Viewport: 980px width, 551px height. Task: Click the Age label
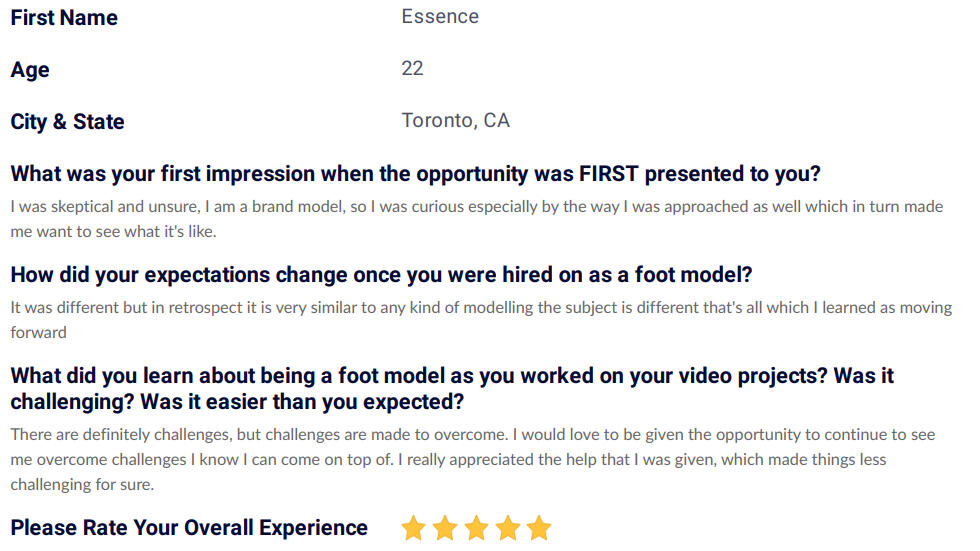click(x=30, y=70)
